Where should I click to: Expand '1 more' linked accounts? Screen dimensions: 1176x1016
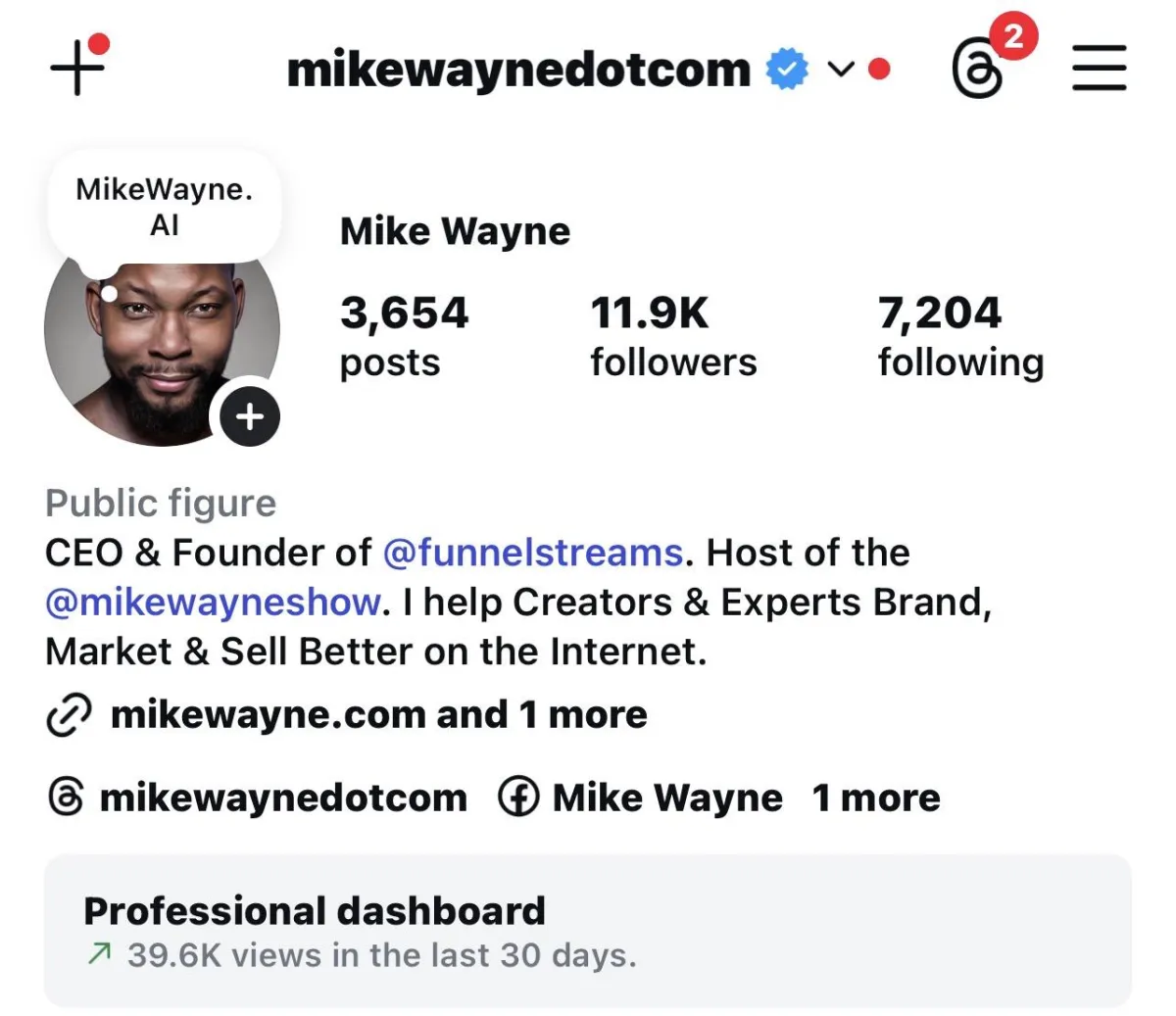click(876, 798)
